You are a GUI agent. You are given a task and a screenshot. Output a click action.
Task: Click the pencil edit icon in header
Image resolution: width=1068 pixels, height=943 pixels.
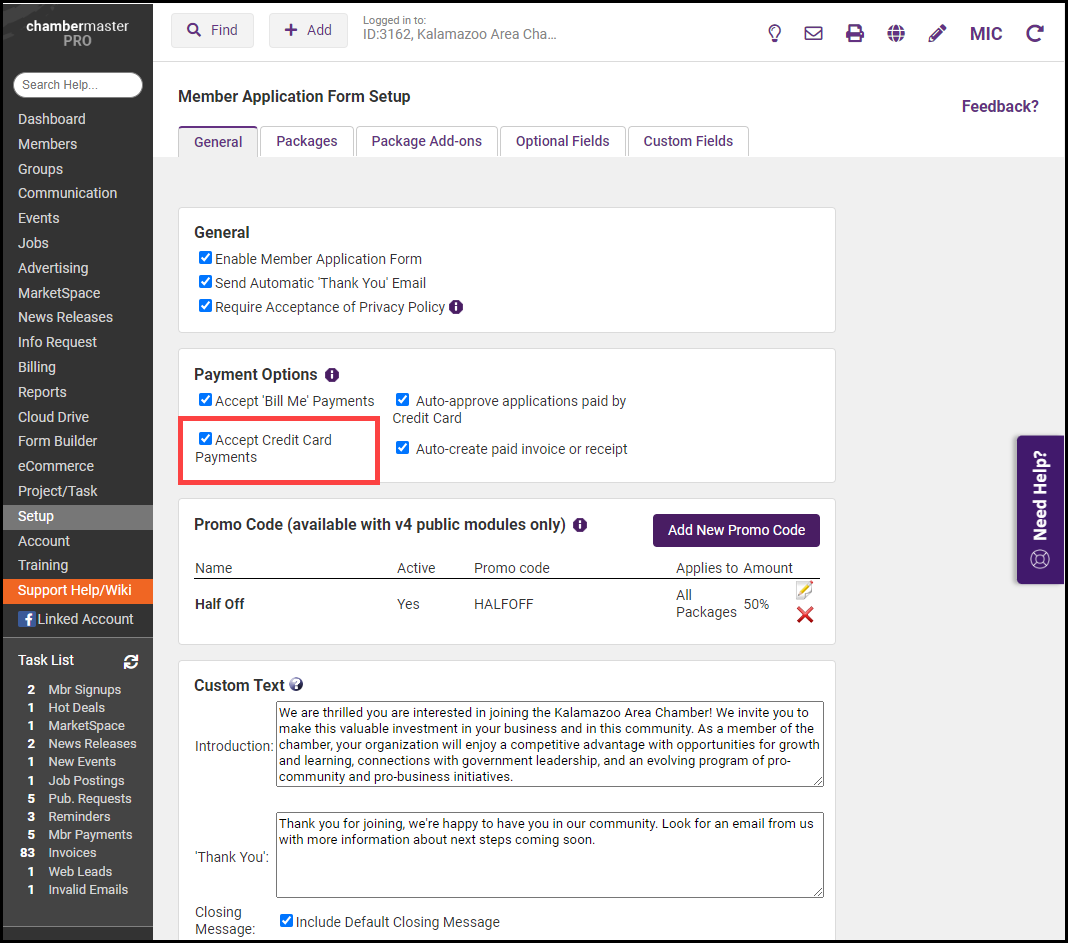(x=937, y=33)
